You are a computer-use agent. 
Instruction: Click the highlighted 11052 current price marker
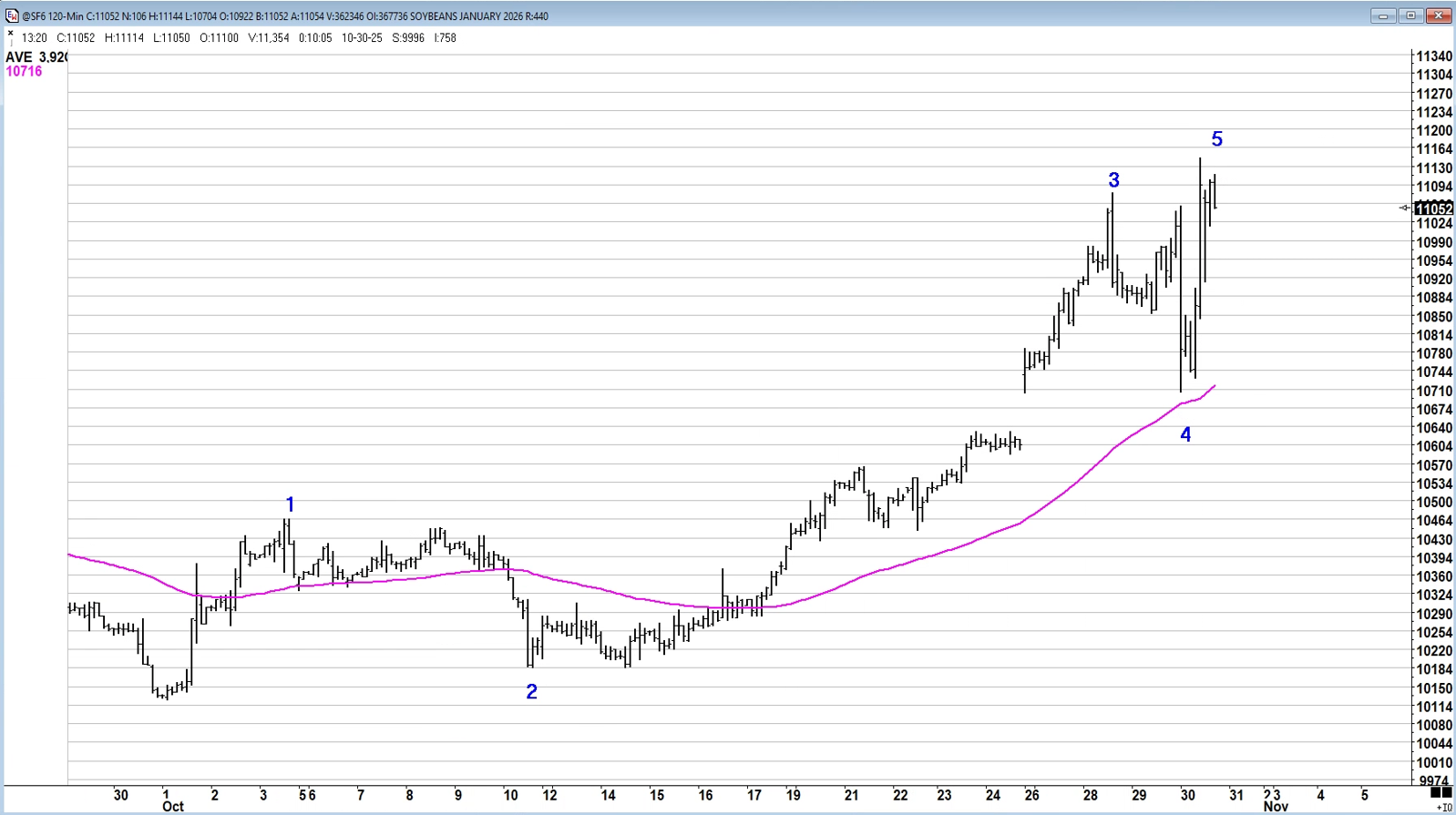tap(1434, 209)
